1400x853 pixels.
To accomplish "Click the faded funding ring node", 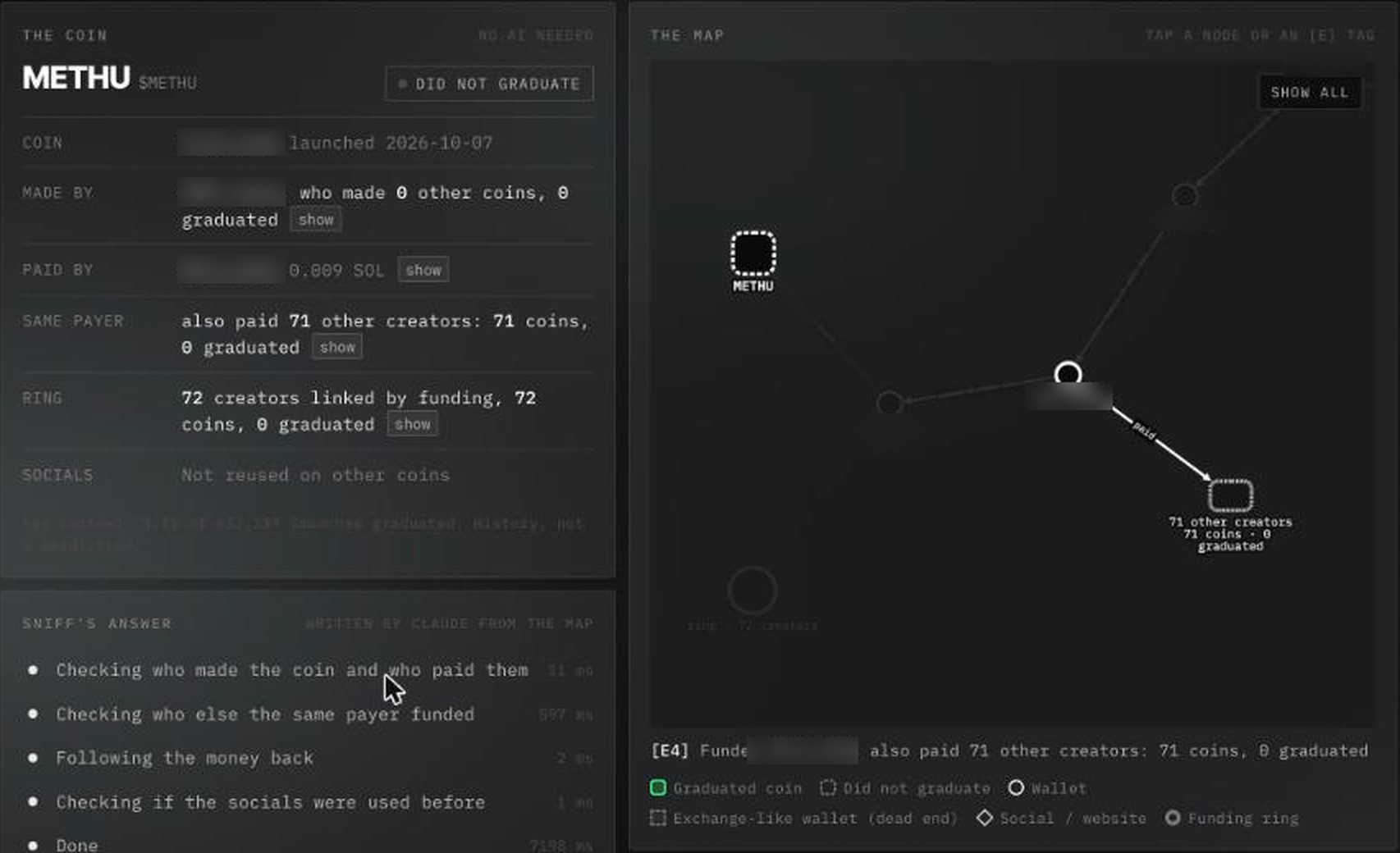I will [752, 591].
